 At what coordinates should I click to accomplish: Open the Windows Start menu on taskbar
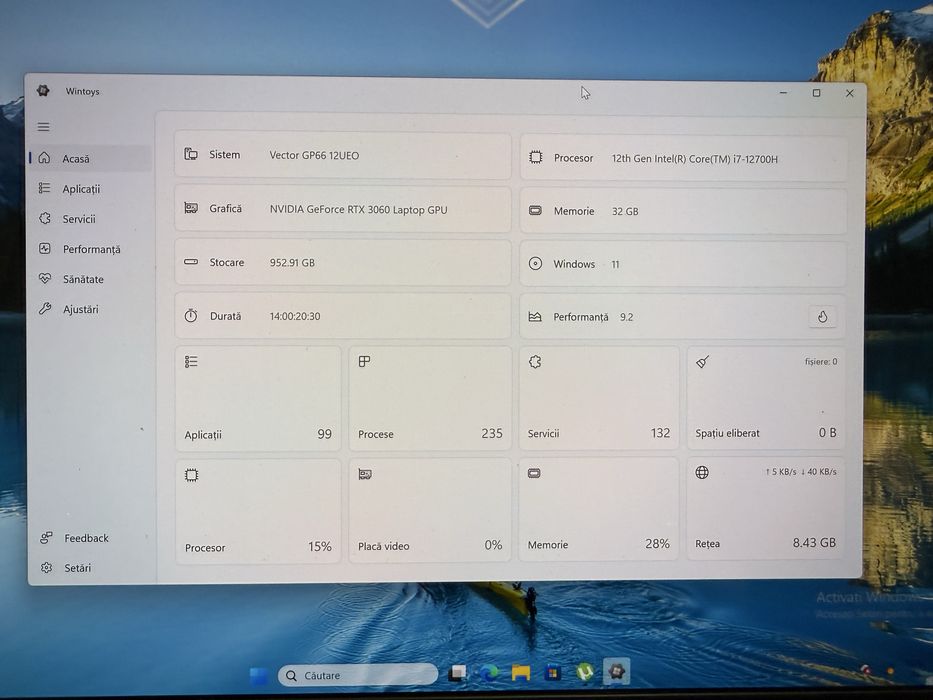click(x=259, y=676)
